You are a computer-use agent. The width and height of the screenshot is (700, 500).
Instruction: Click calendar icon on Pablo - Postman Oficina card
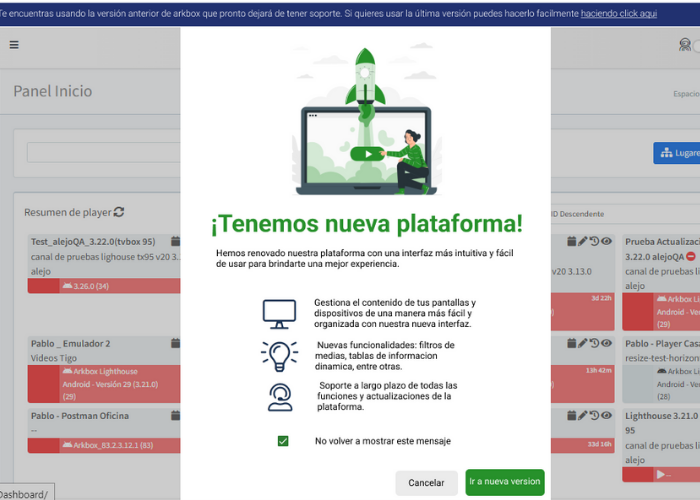coord(176,416)
